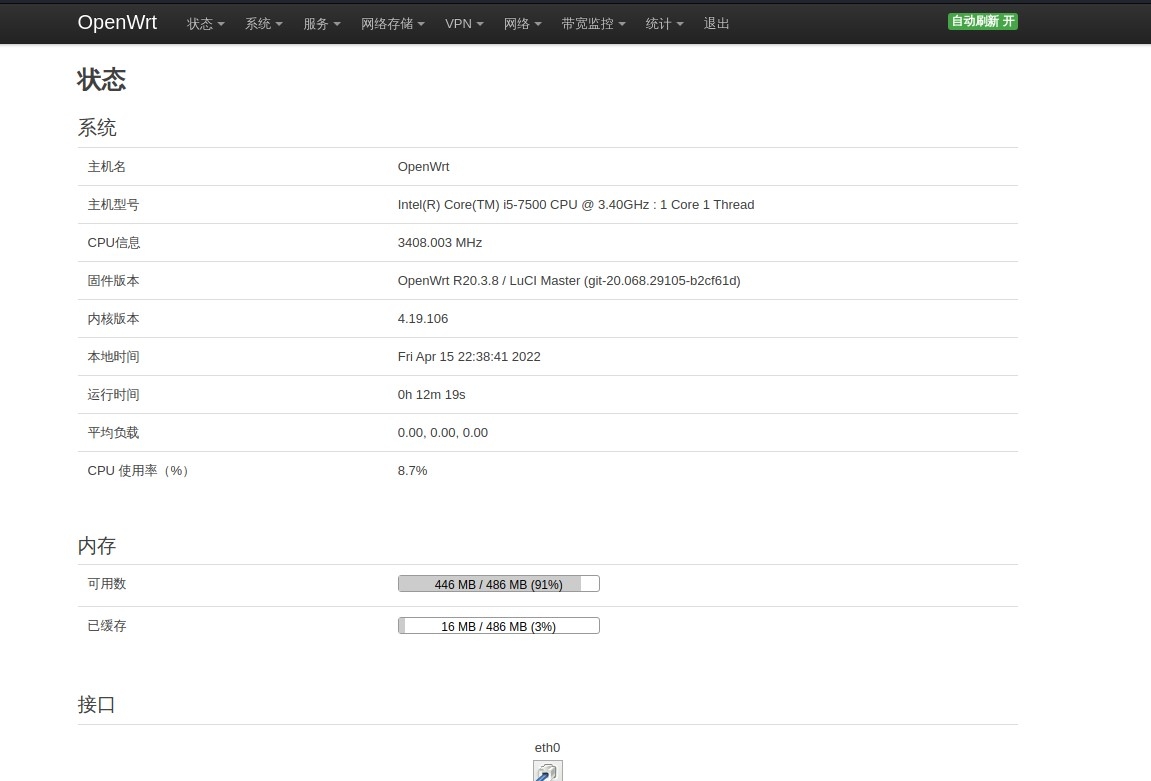This screenshot has height=781, width=1151.
Task: Expand the 网络存储 menu
Action: click(392, 24)
